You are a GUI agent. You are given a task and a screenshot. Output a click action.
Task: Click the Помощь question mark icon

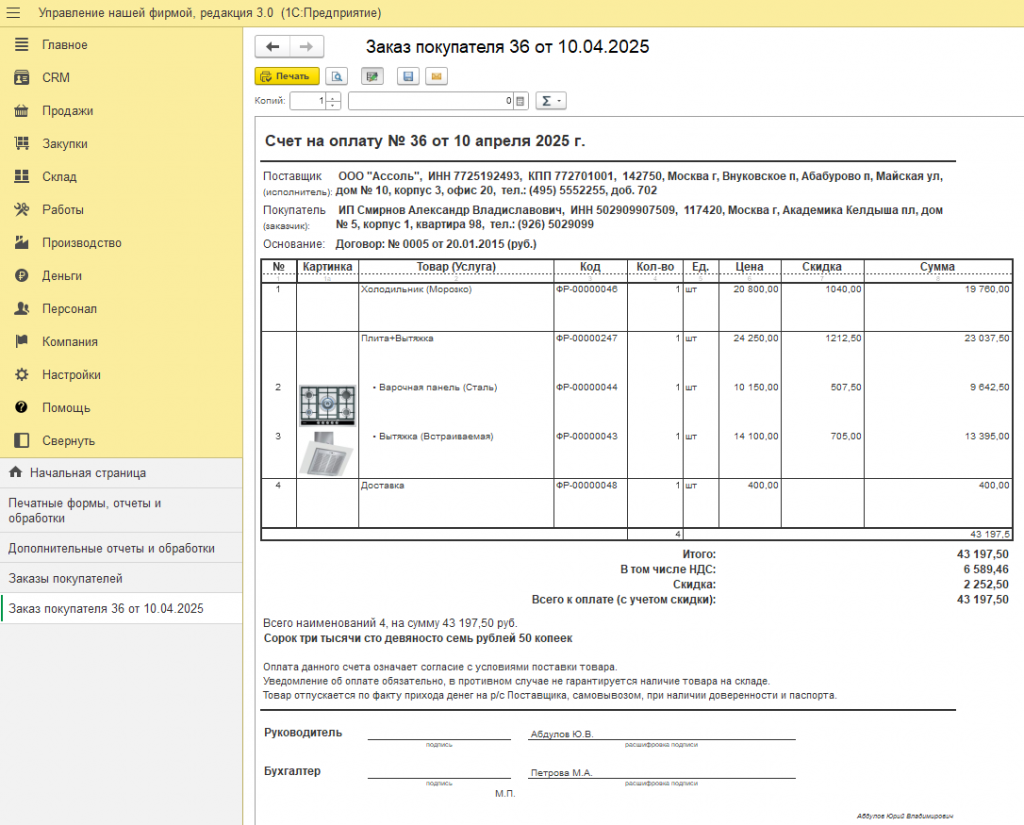(x=22, y=407)
